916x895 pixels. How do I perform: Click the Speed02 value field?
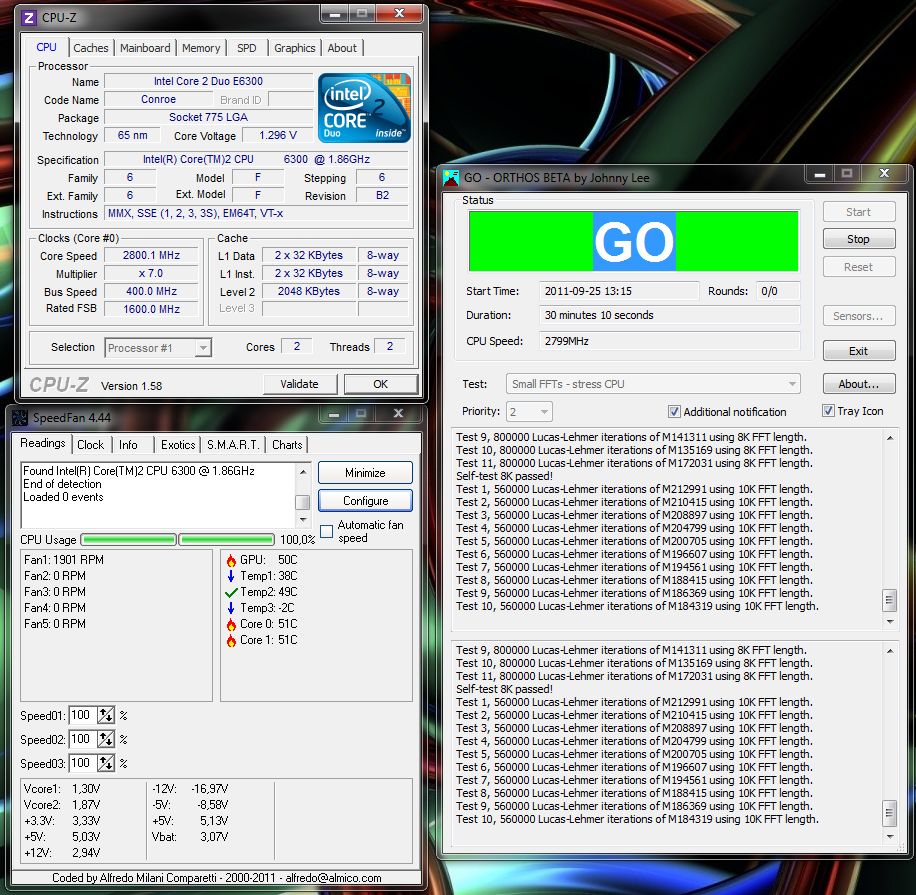(x=82, y=739)
